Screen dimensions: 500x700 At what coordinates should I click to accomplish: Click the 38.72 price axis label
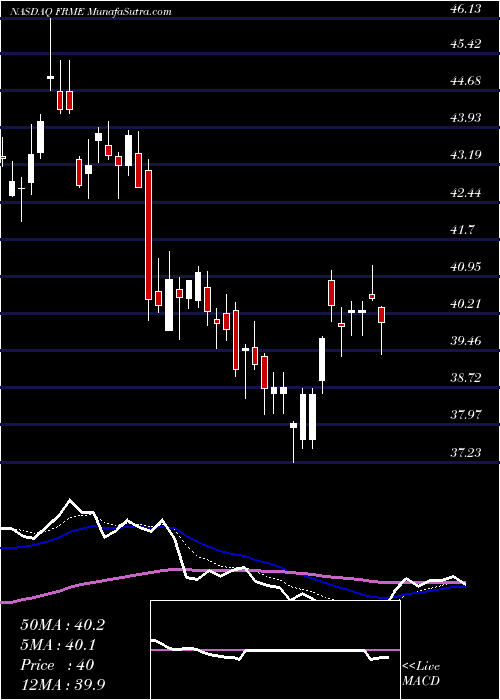click(x=466, y=378)
